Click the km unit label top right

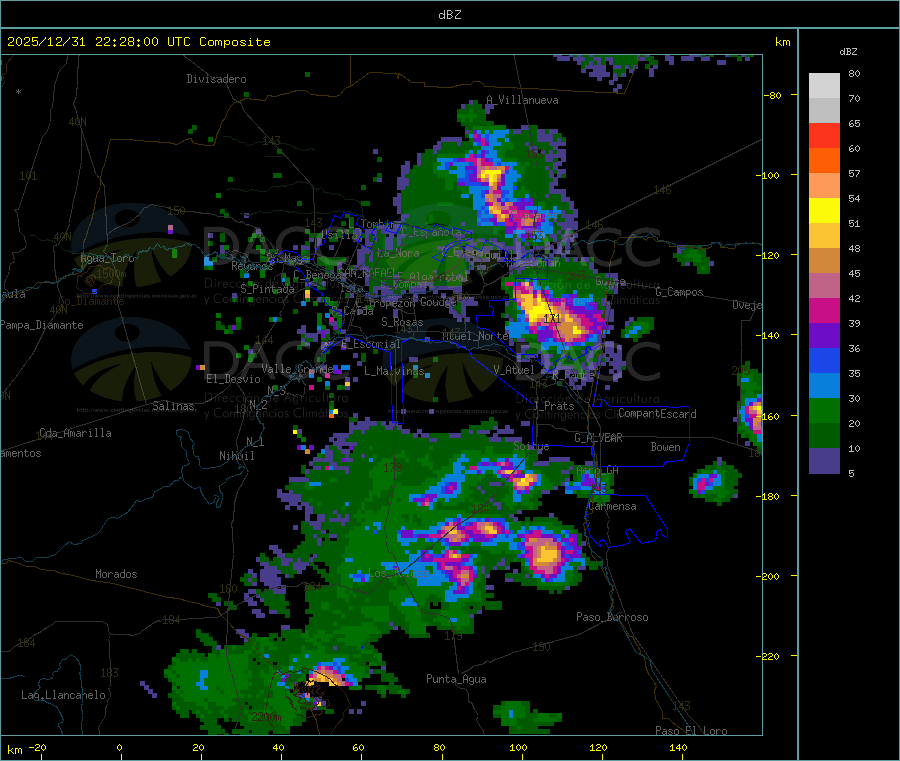tap(782, 42)
